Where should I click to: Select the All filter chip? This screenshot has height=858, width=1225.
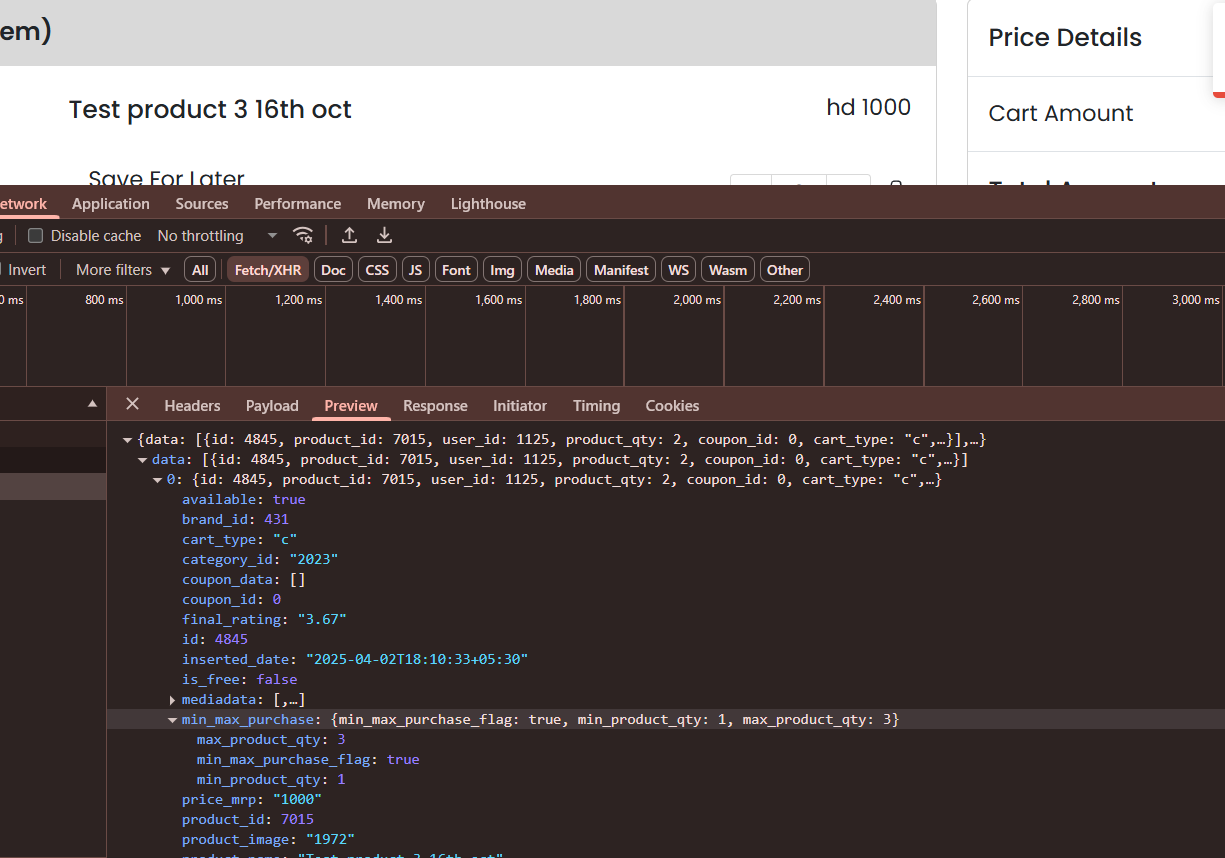(x=201, y=270)
